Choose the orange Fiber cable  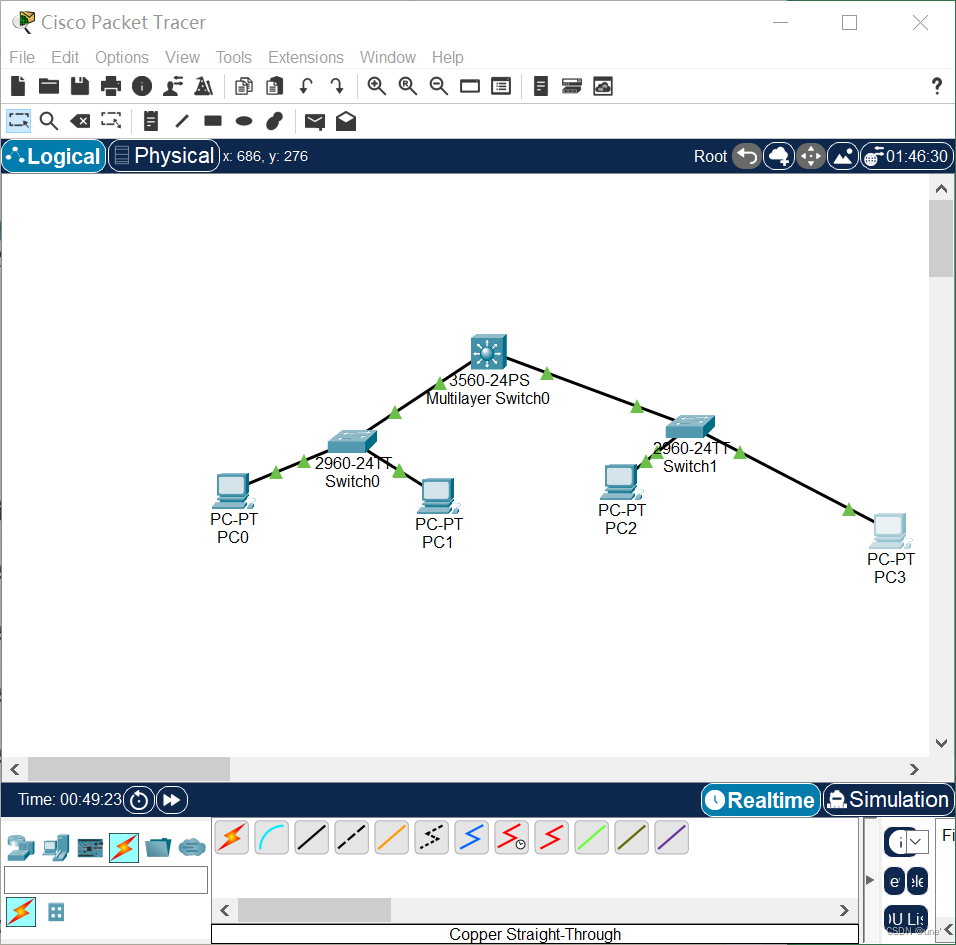(391, 838)
